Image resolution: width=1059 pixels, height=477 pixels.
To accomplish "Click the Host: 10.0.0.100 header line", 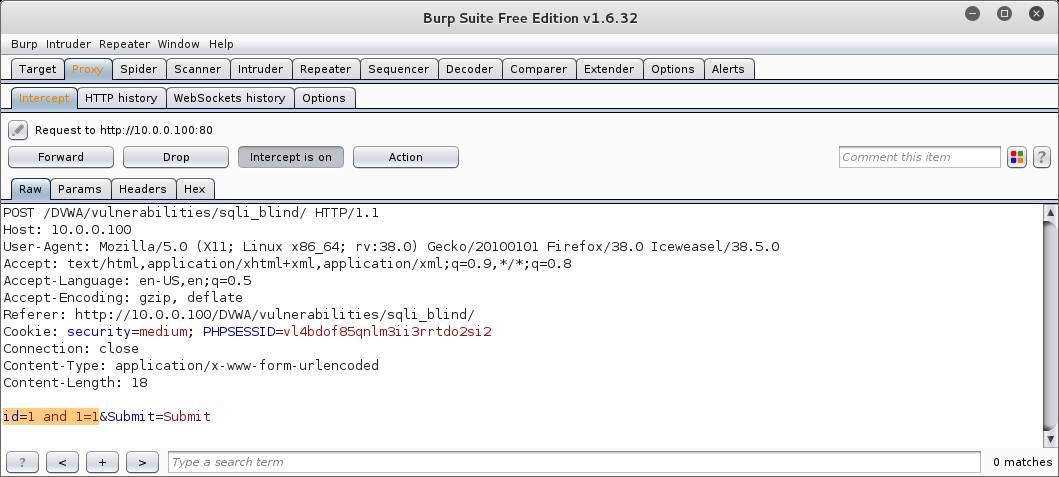I will (68, 230).
